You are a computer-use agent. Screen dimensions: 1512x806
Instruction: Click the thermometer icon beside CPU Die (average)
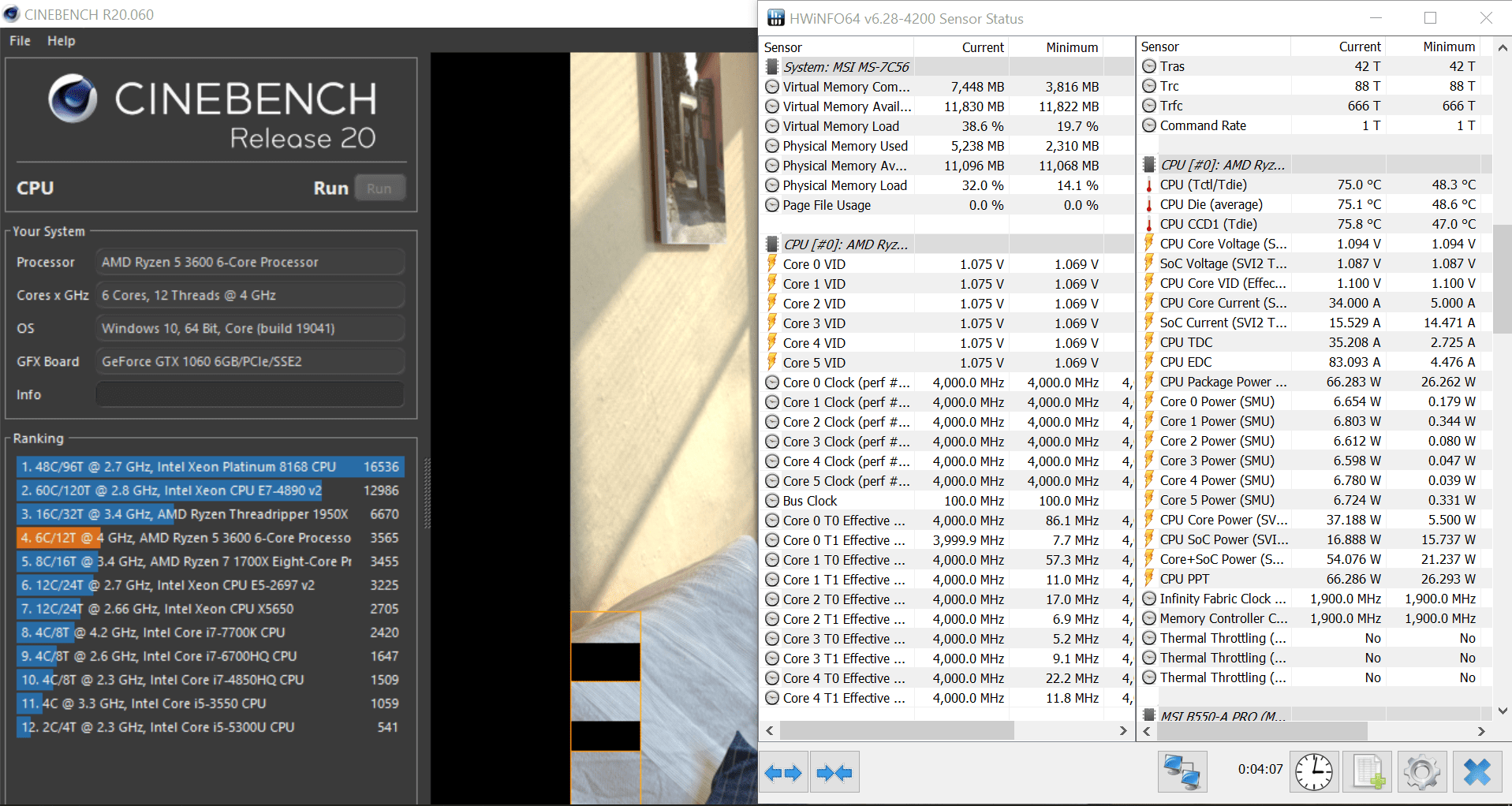click(1149, 204)
